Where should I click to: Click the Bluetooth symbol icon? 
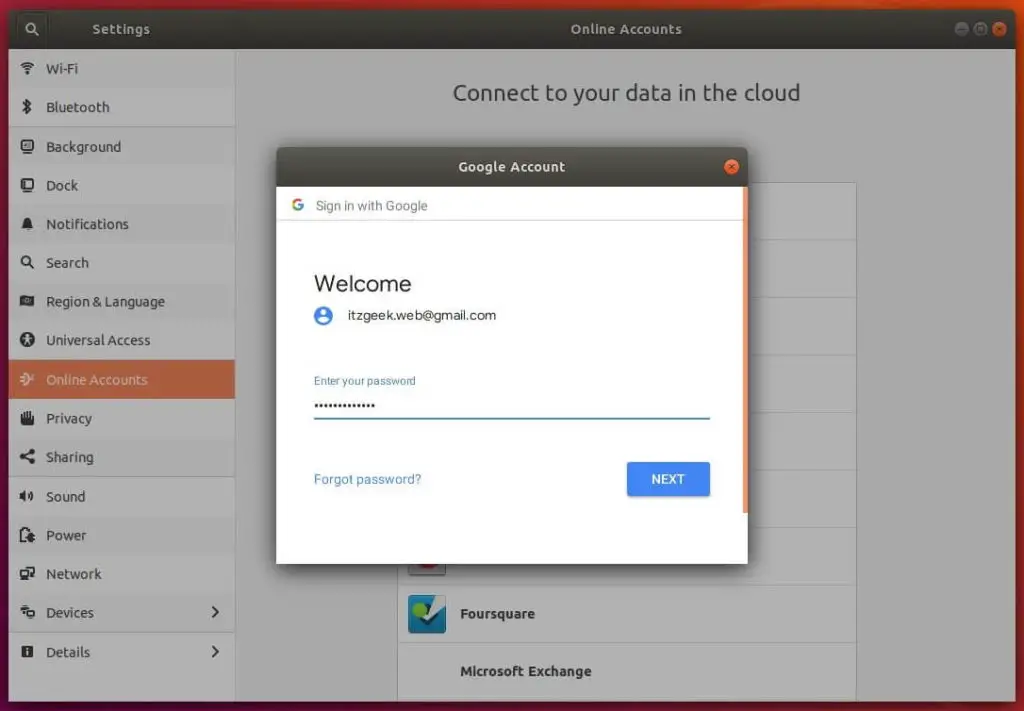pos(27,106)
